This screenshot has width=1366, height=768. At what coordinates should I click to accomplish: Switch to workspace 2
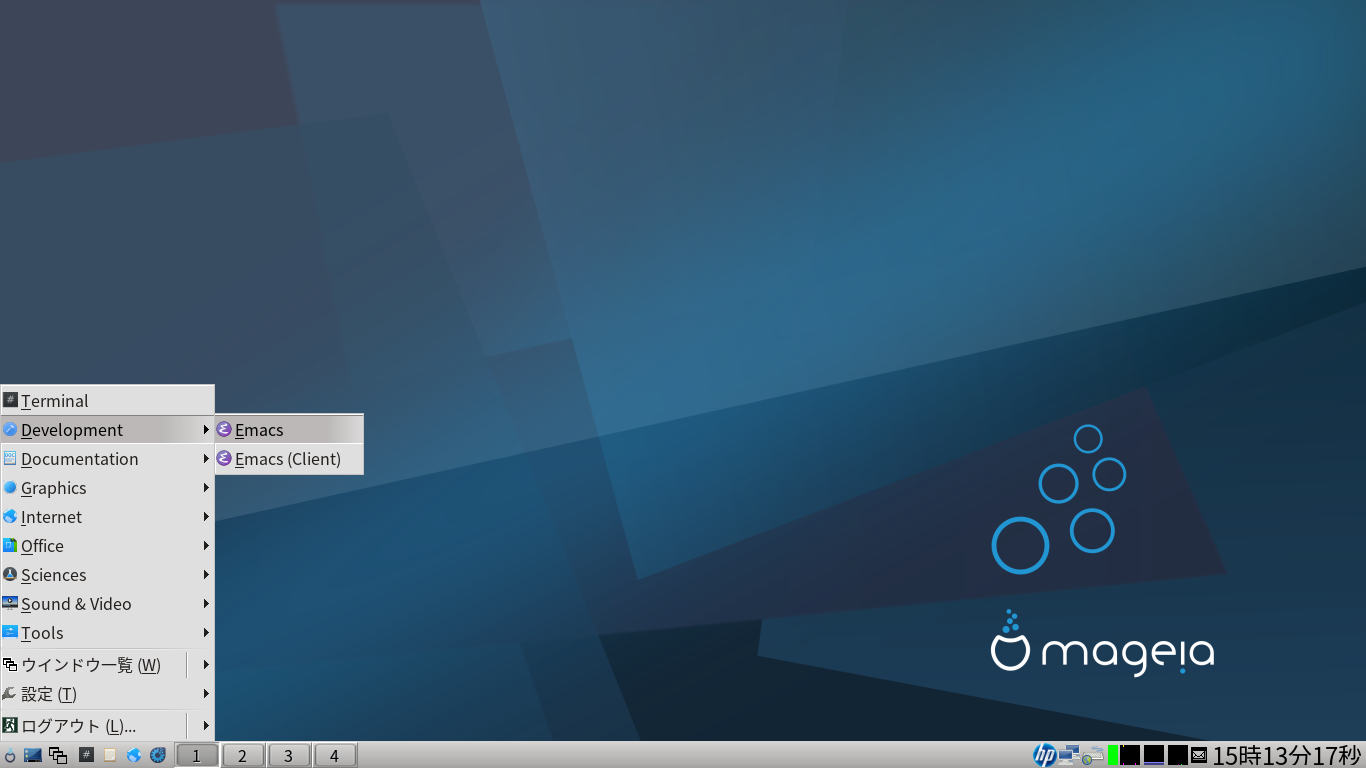coord(243,755)
